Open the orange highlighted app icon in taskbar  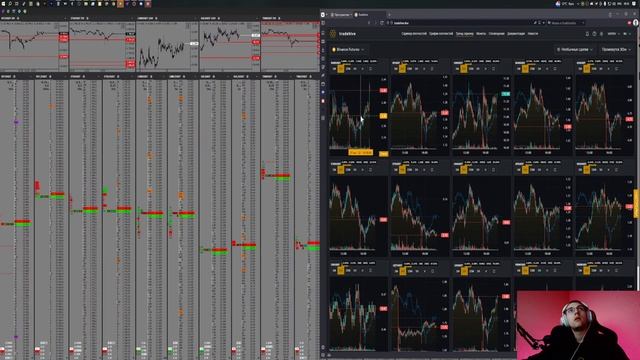tap(120, 4)
